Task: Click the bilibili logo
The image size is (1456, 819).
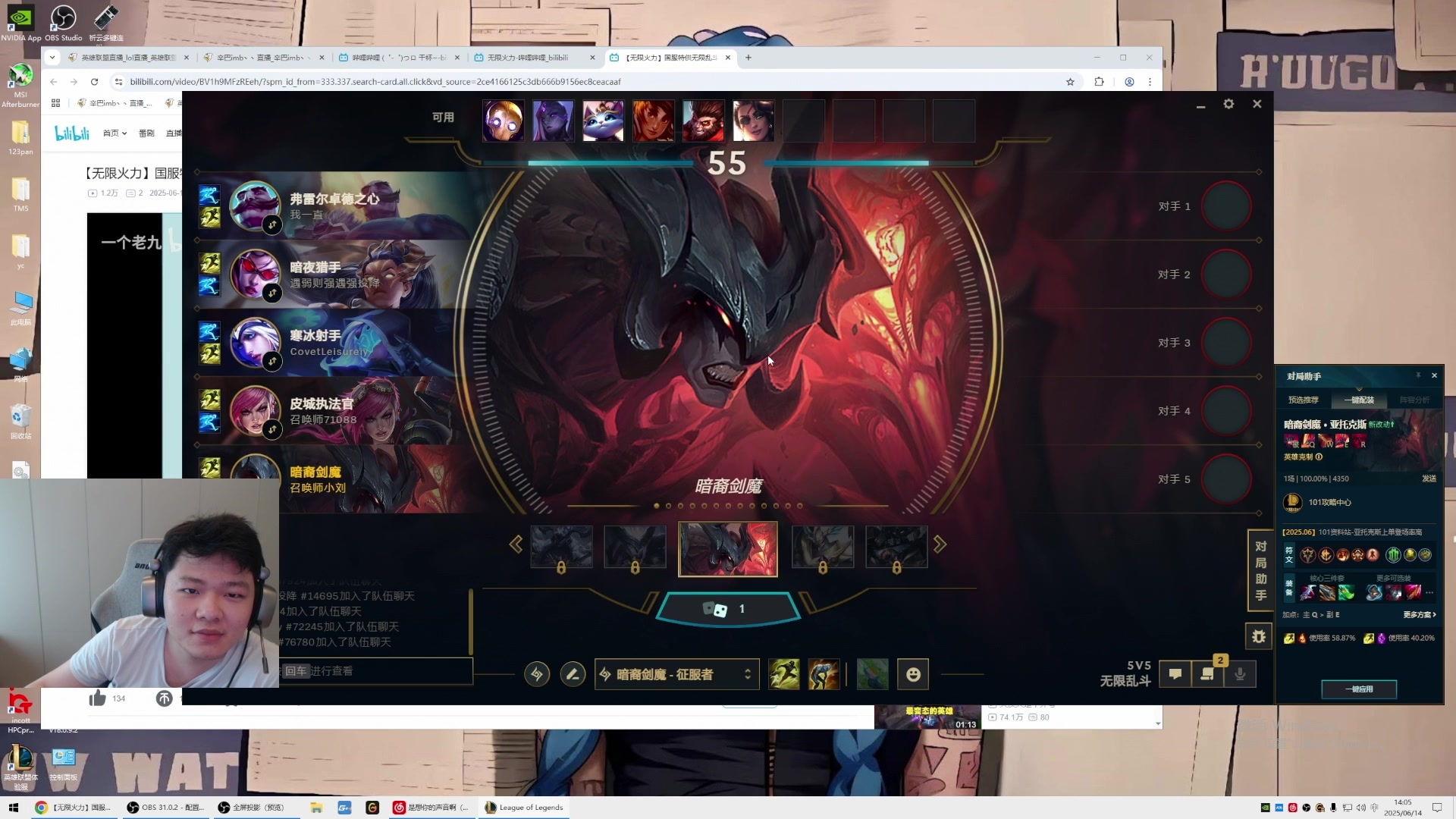Action: (x=72, y=133)
